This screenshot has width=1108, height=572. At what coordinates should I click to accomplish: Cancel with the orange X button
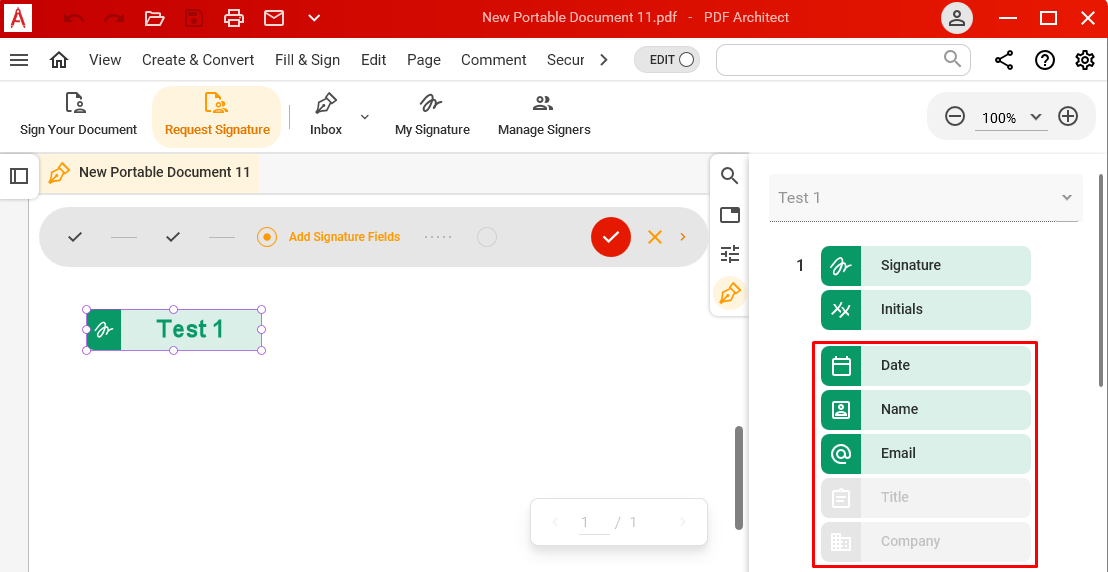(x=655, y=237)
